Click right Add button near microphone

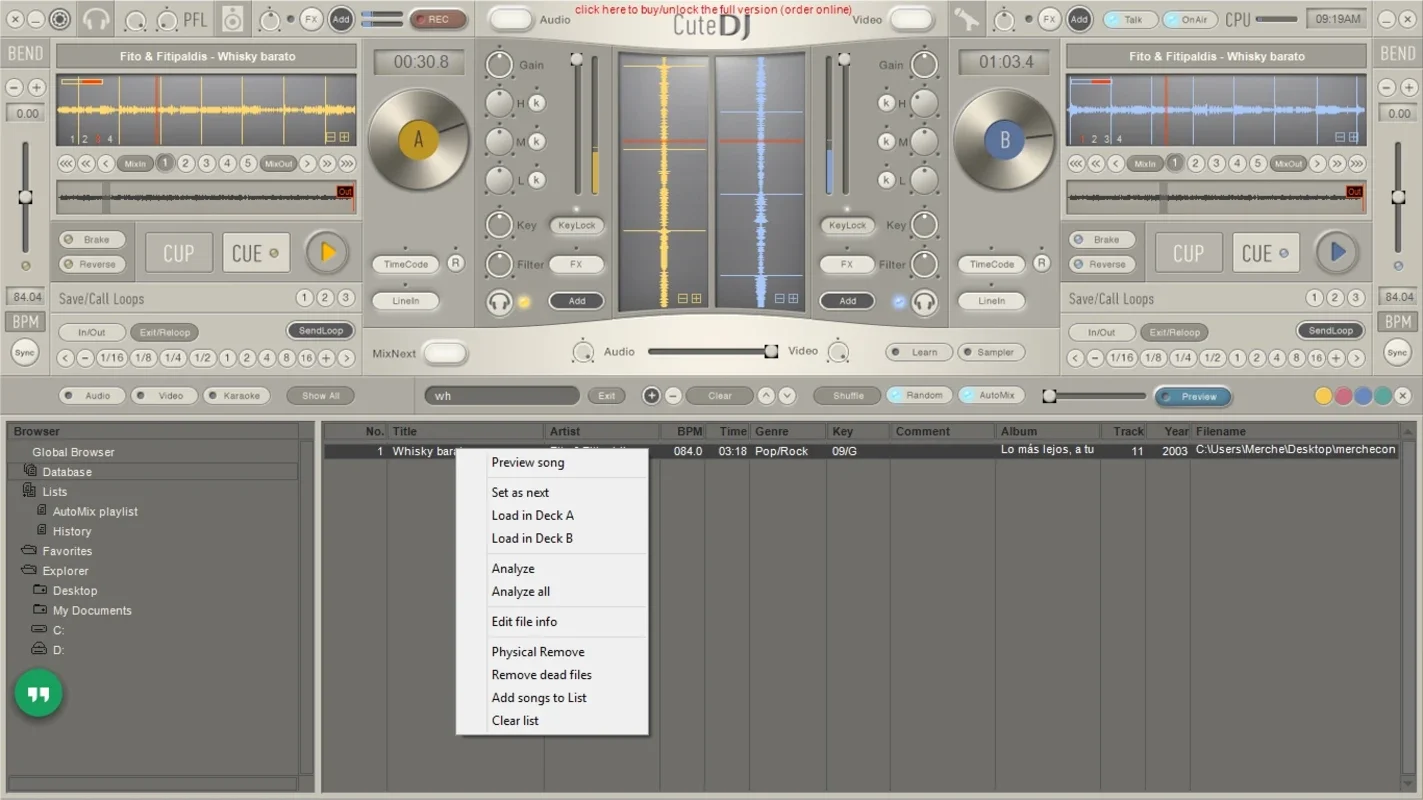(x=1079, y=19)
